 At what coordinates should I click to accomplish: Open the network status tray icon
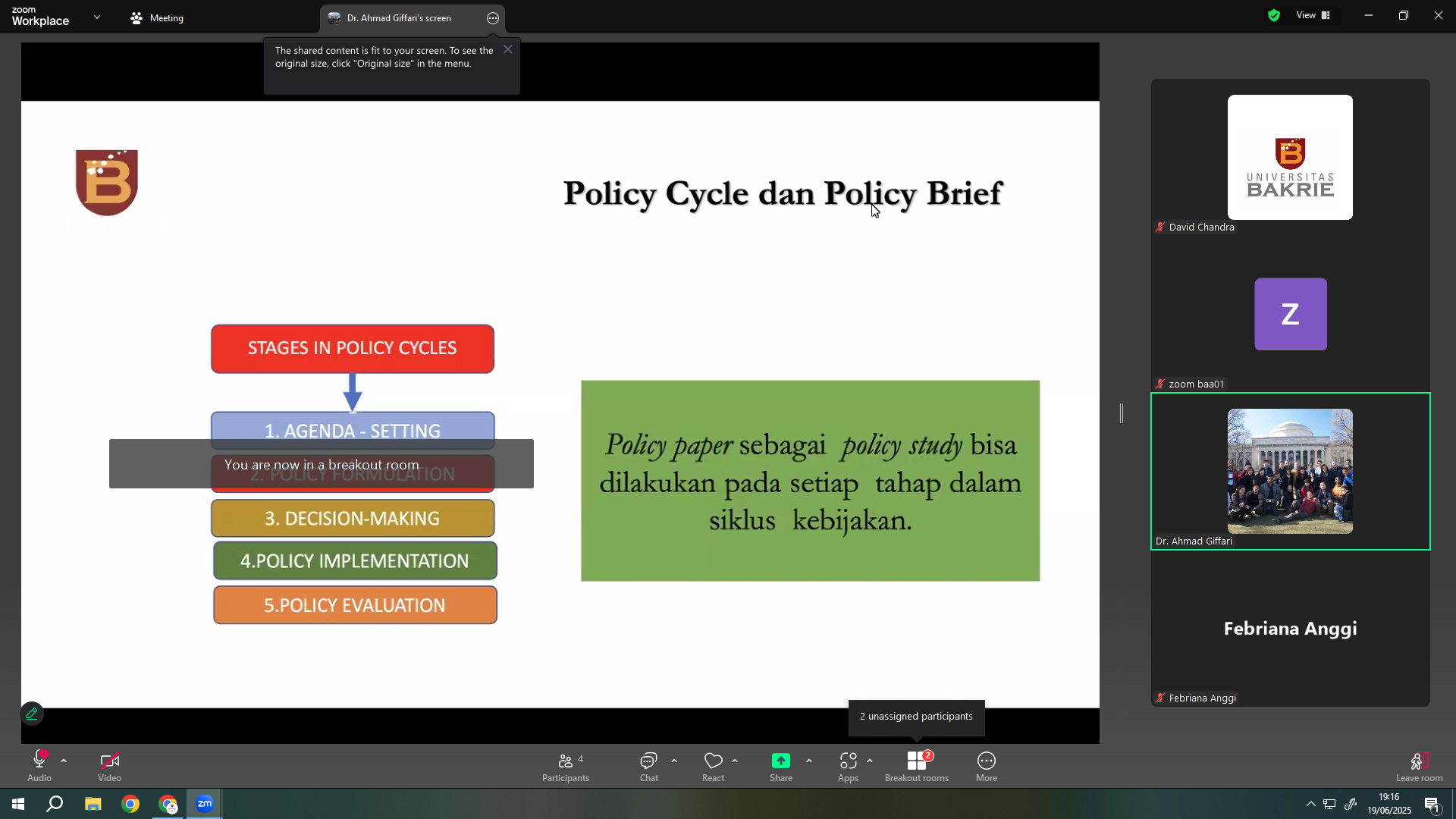click(1329, 804)
